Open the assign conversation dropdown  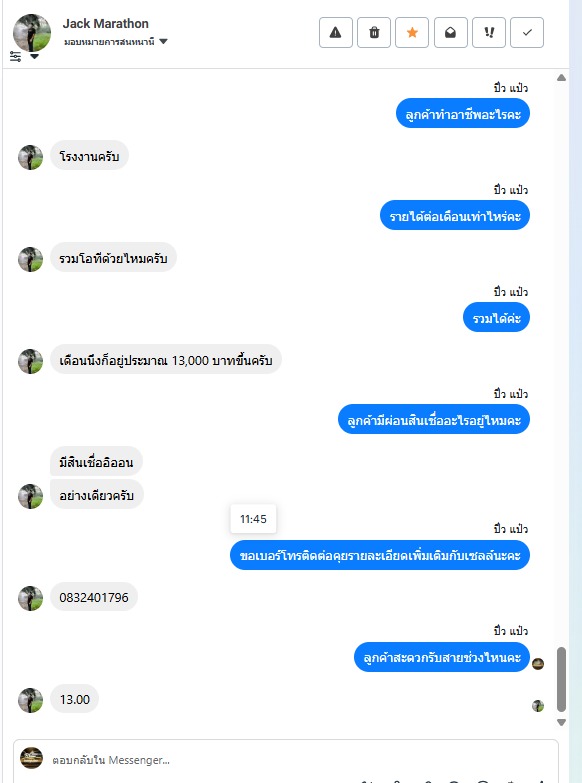pyautogui.click(x=115, y=41)
